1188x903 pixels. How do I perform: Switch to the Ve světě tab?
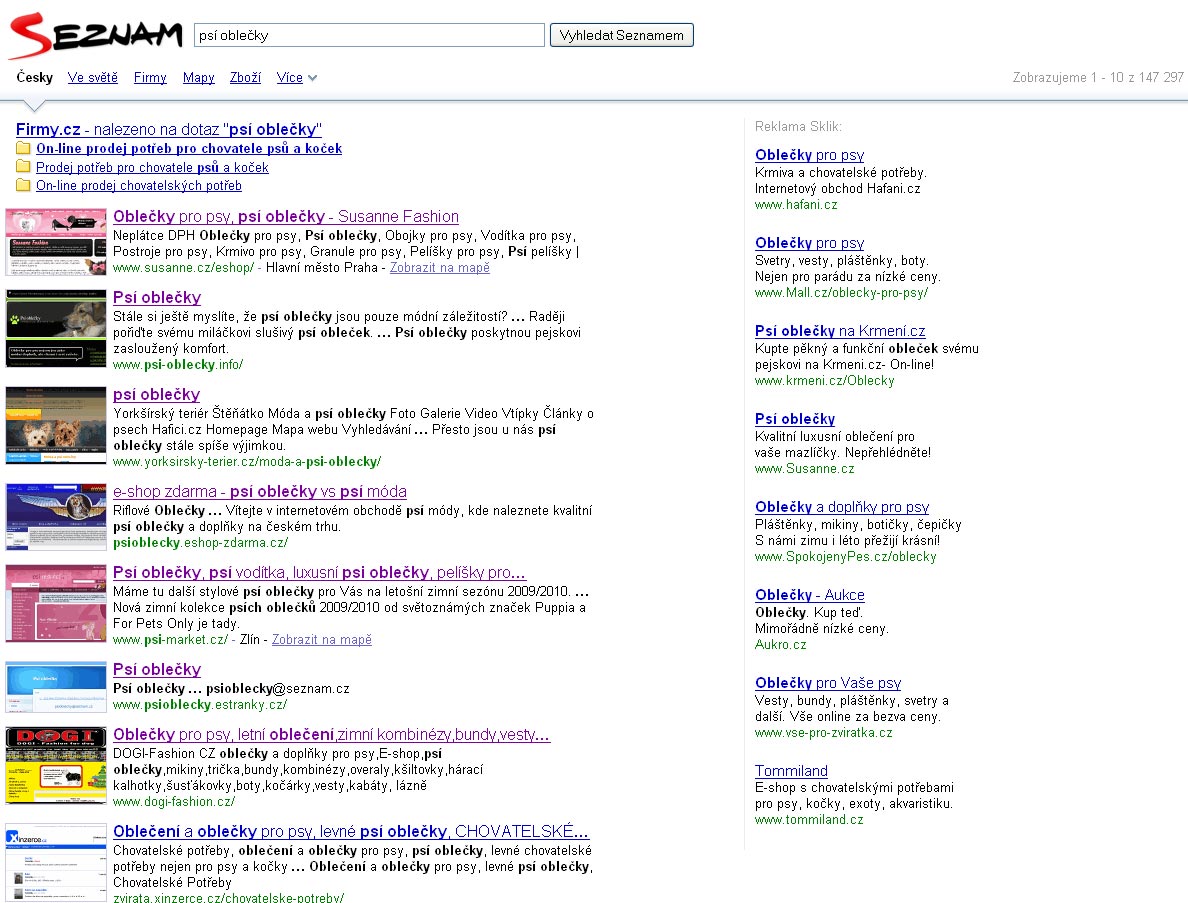click(92, 77)
